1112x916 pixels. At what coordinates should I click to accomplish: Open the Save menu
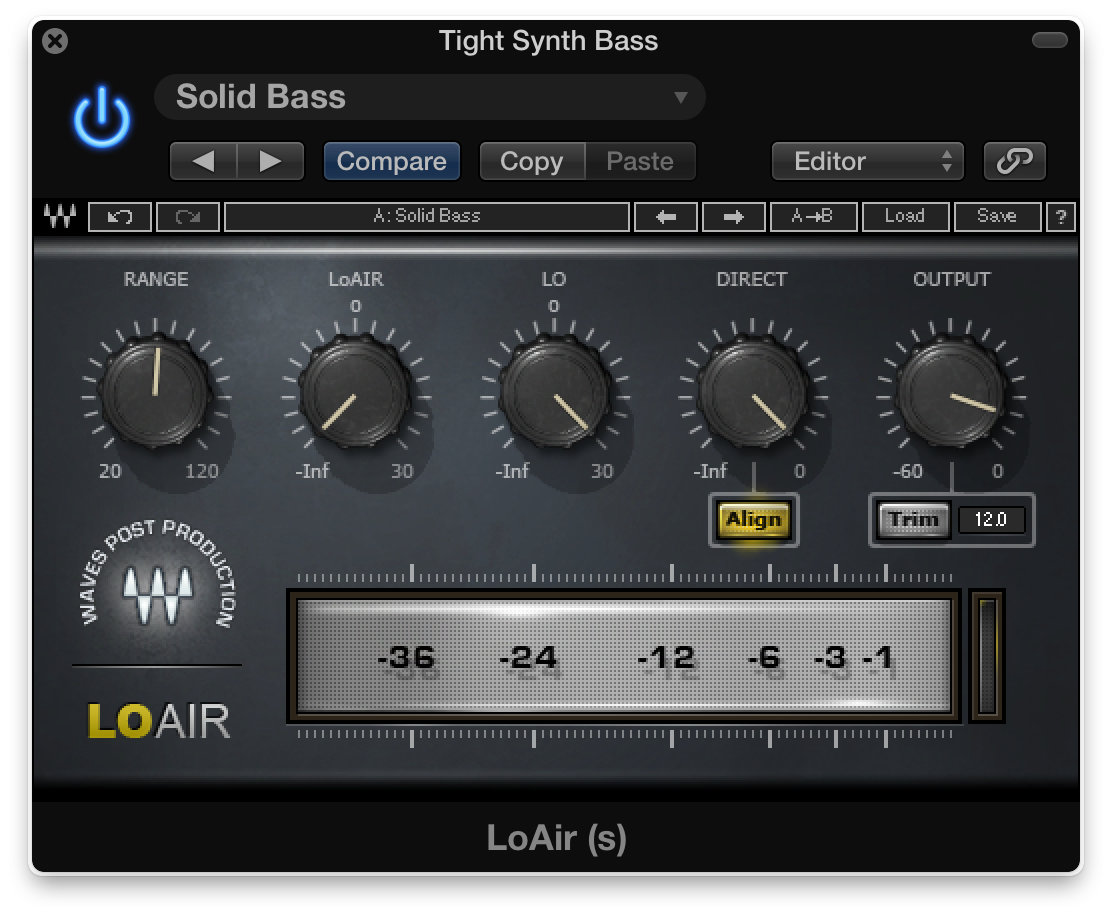997,217
